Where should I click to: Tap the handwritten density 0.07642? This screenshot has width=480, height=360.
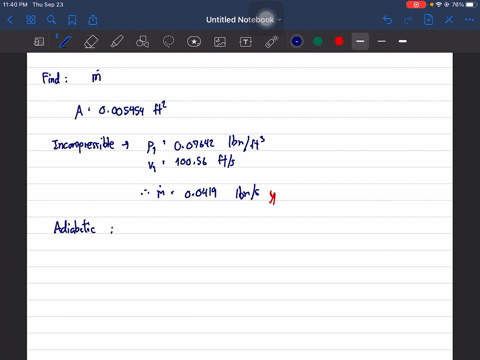pos(194,145)
